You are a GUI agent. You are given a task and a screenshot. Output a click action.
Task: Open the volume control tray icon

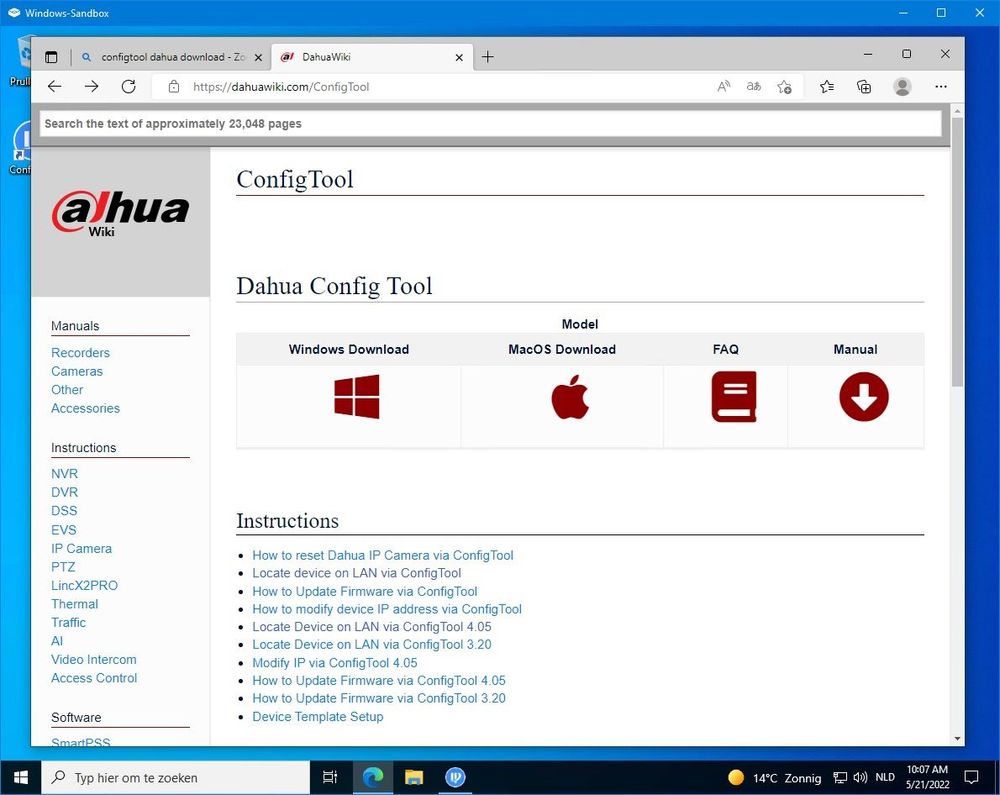(860, 777)
